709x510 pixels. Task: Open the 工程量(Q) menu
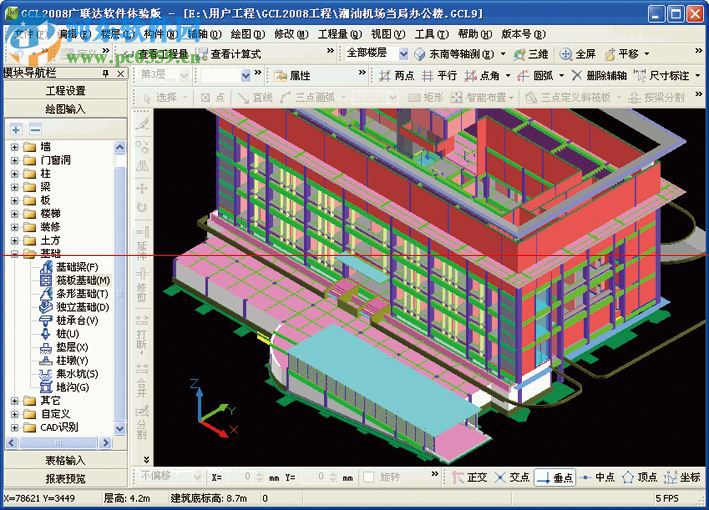[340, 34]
